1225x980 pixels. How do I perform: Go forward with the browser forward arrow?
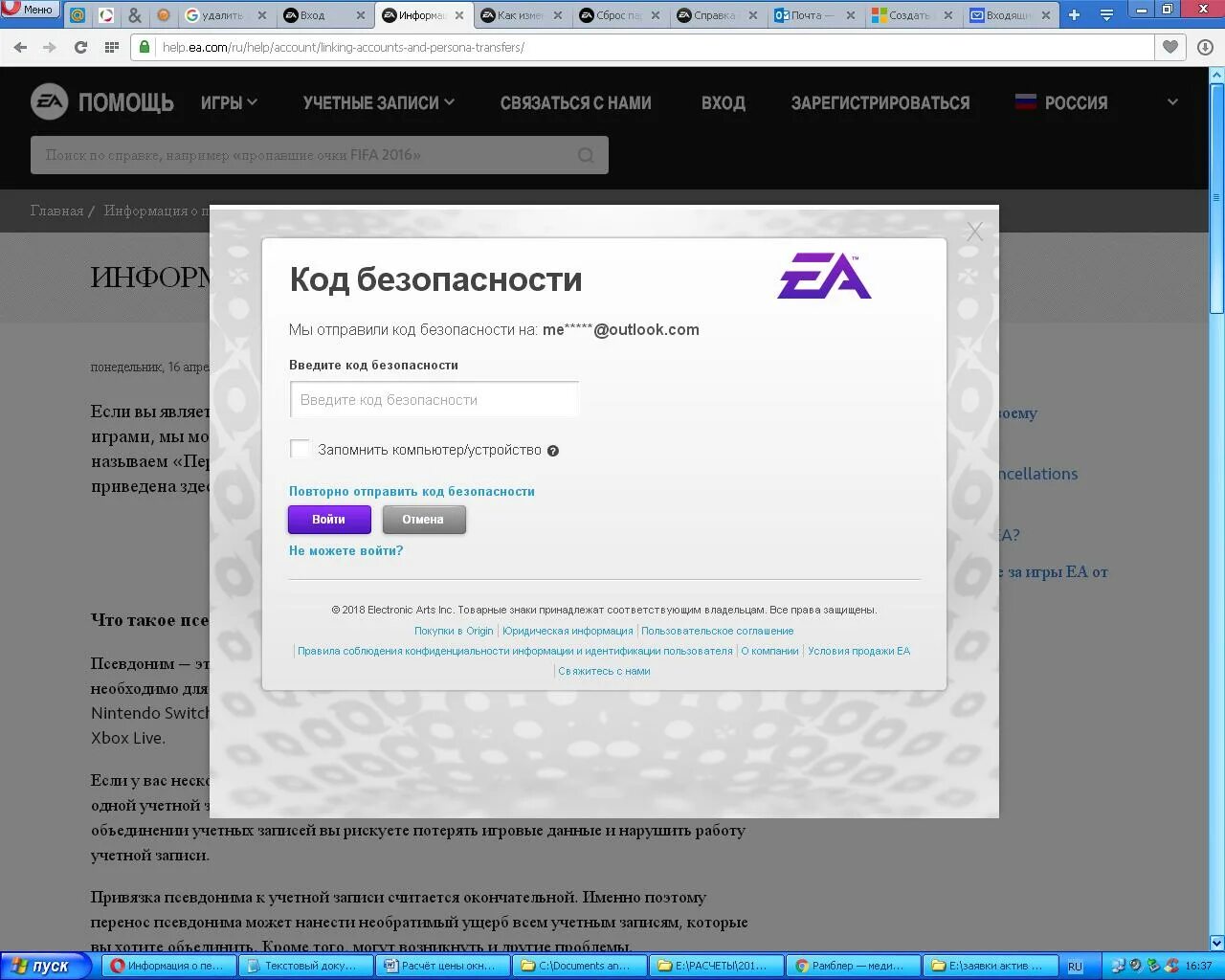50,47
